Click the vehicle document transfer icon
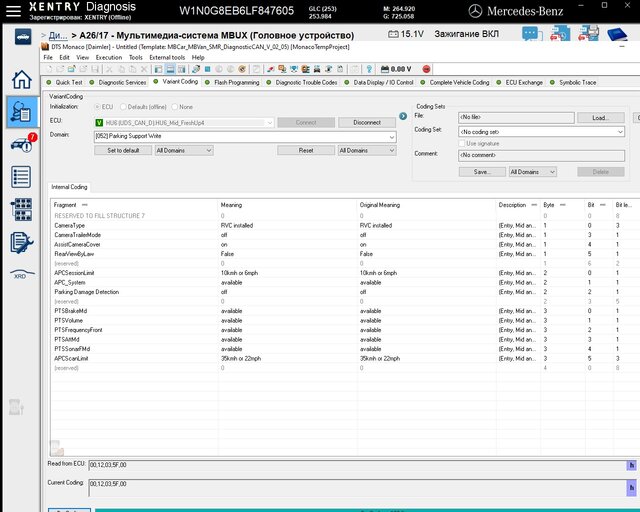 [560, 33]
